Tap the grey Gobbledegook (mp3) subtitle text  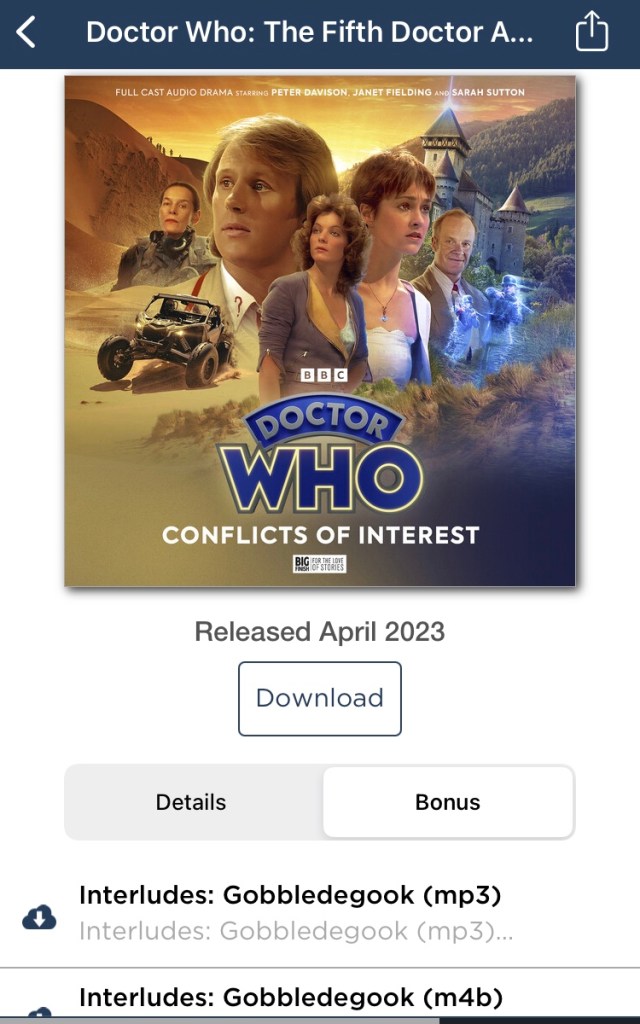(x=296, y=931)
